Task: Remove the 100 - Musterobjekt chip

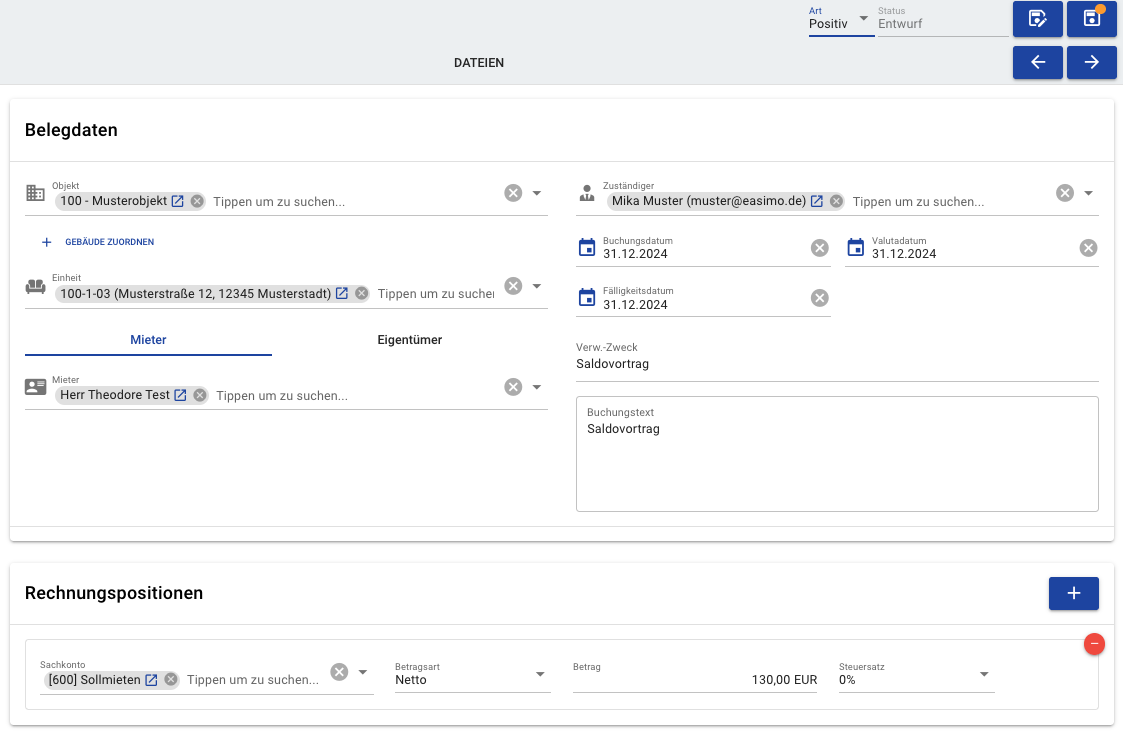Action: tap(197, 201)
